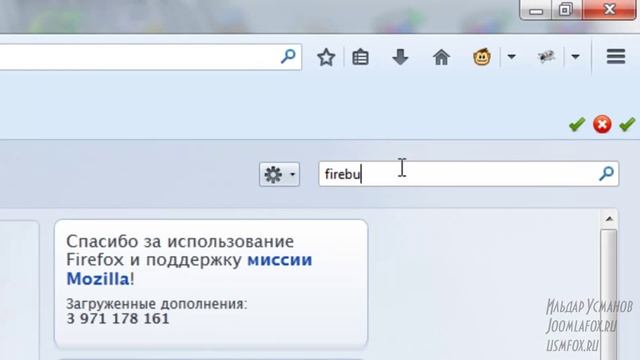This screenshot has width=640, height=360.
Task: Click the first green checkmark icon
Action: click(x=577, y=124)
